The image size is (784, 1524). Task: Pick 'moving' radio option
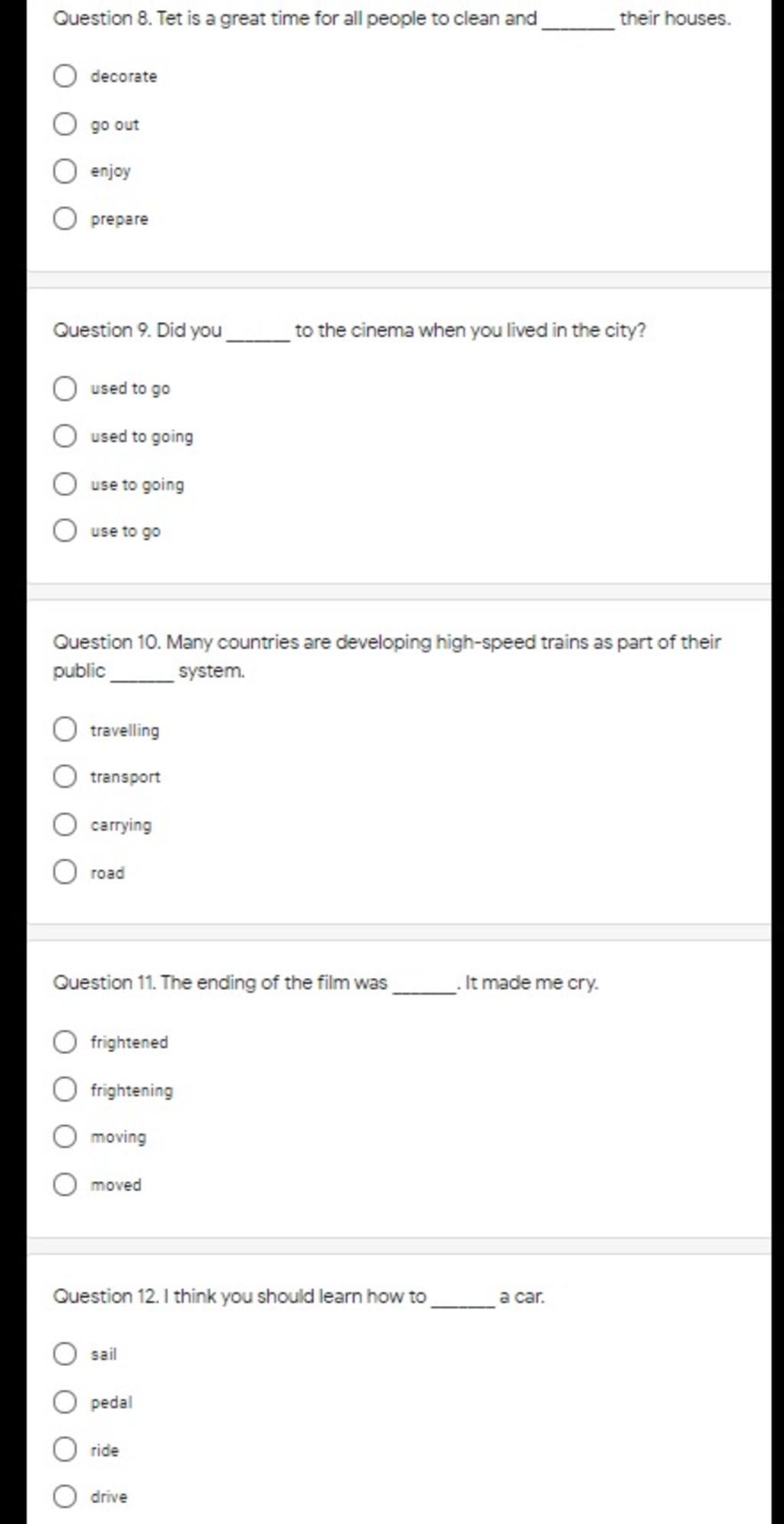tap(65, 1136)
